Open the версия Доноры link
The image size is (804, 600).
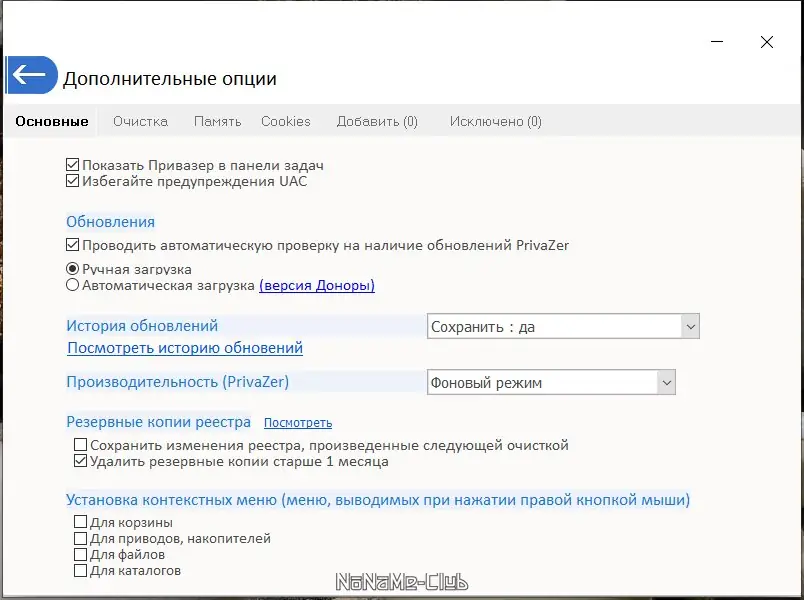point(317,285)
